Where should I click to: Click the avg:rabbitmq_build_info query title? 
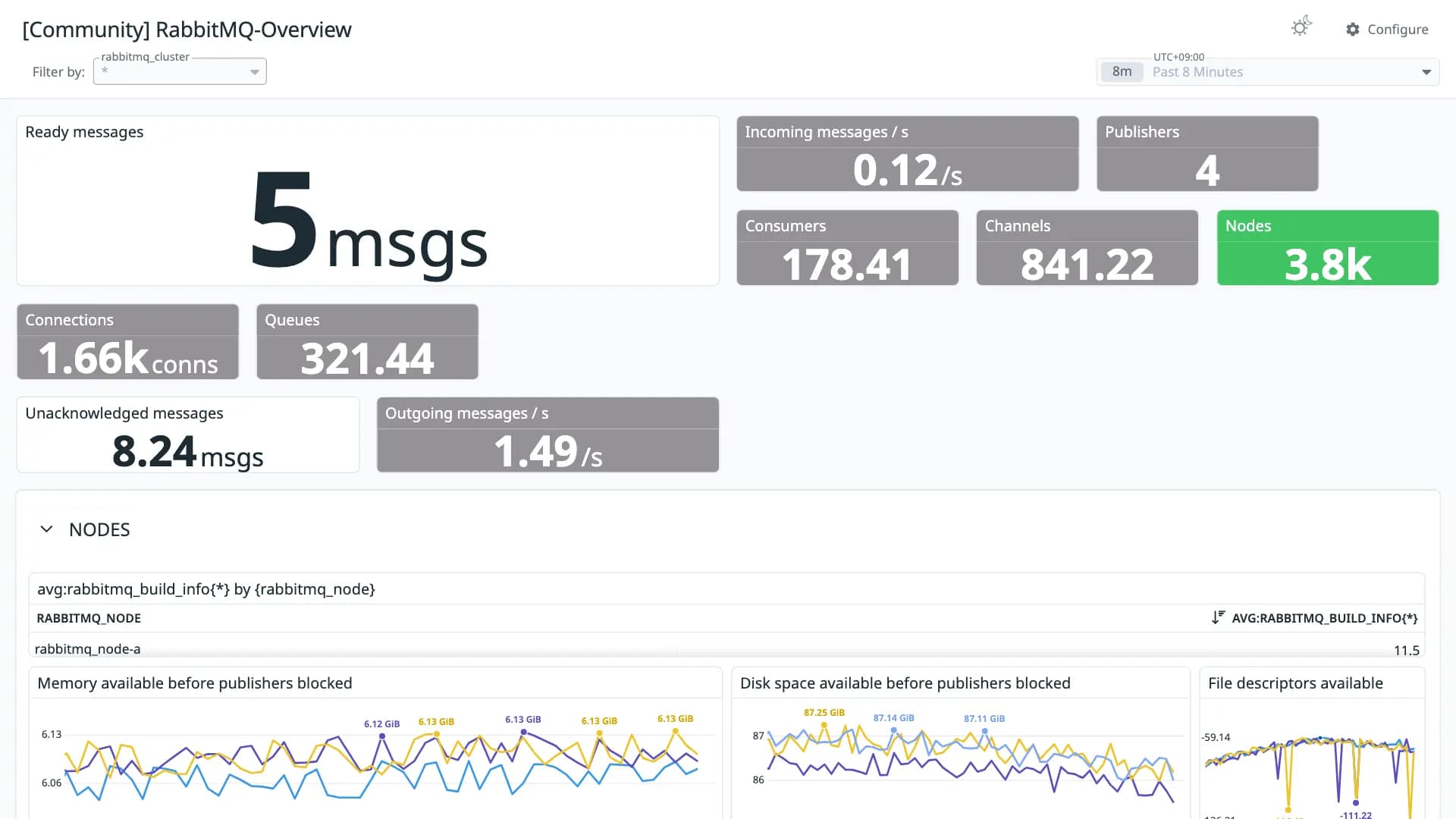206,589
